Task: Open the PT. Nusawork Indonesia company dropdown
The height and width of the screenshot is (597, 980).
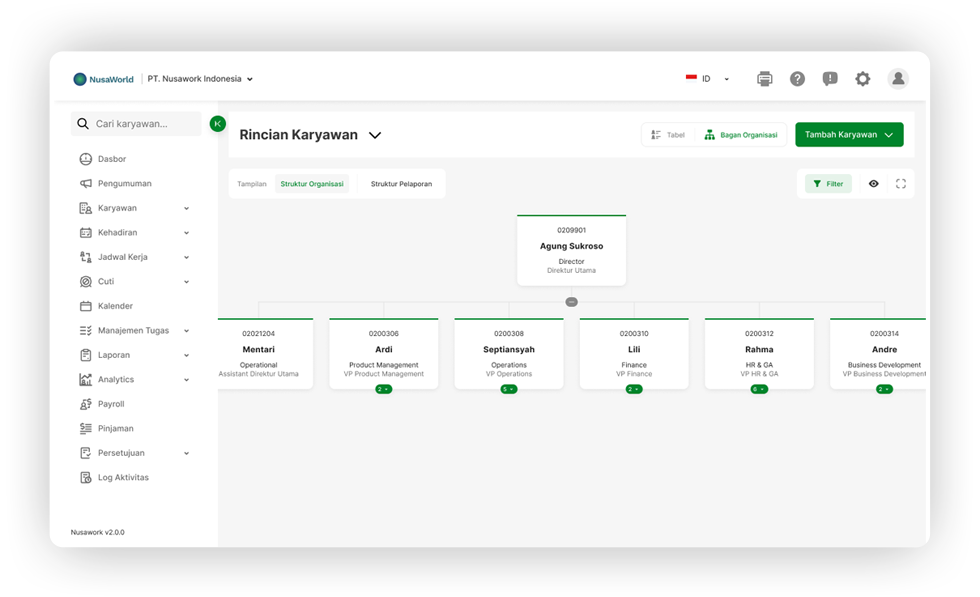Action: pos(200,79)
